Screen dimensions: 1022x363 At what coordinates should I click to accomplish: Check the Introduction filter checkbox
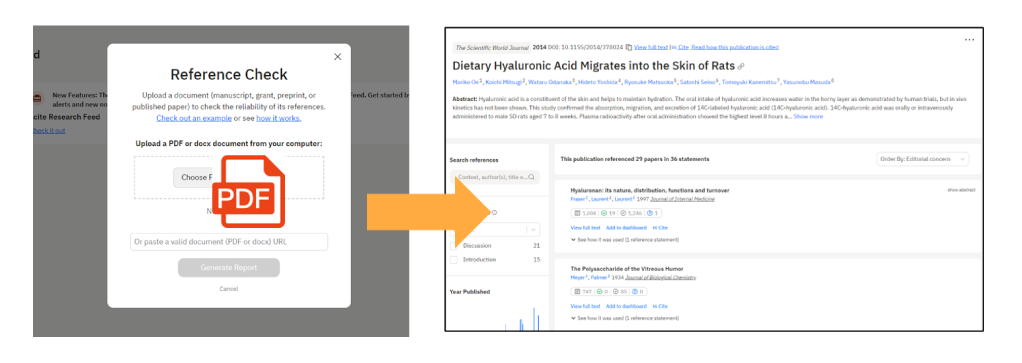[454, 260]
